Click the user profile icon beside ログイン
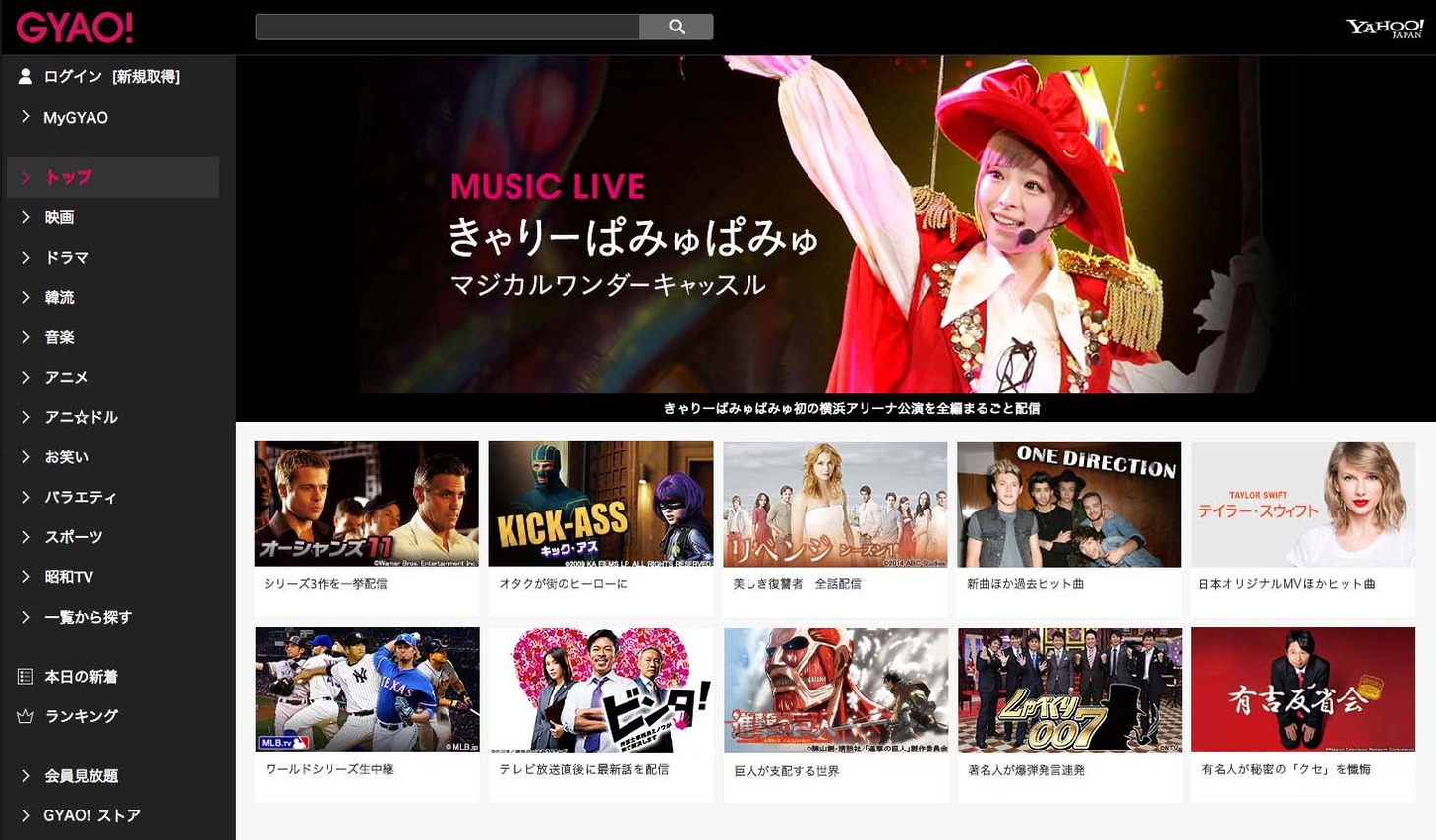This screenshot has width=1436, height=840. pos(26,76)
